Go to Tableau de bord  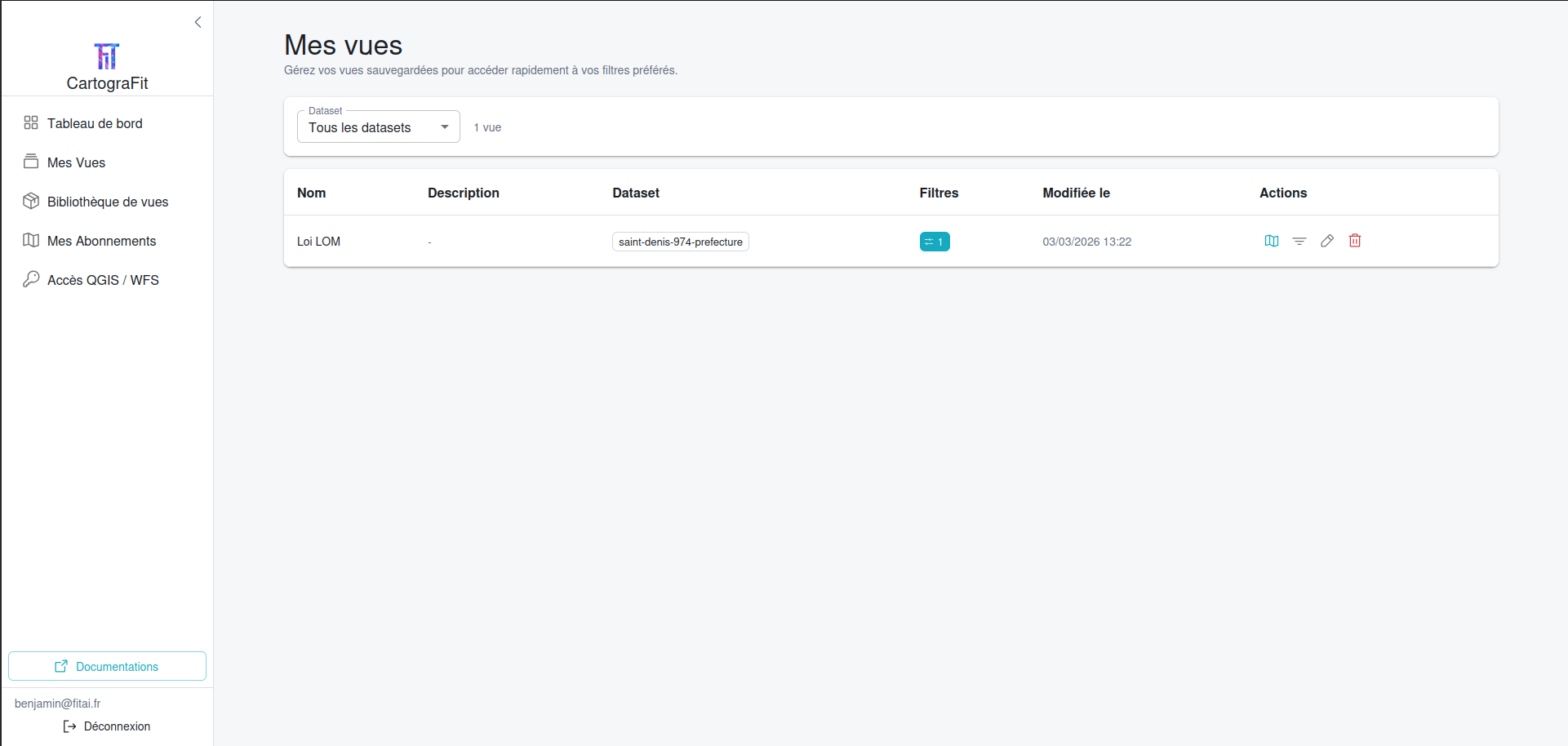pyautogui.click(x=95, y=123)
